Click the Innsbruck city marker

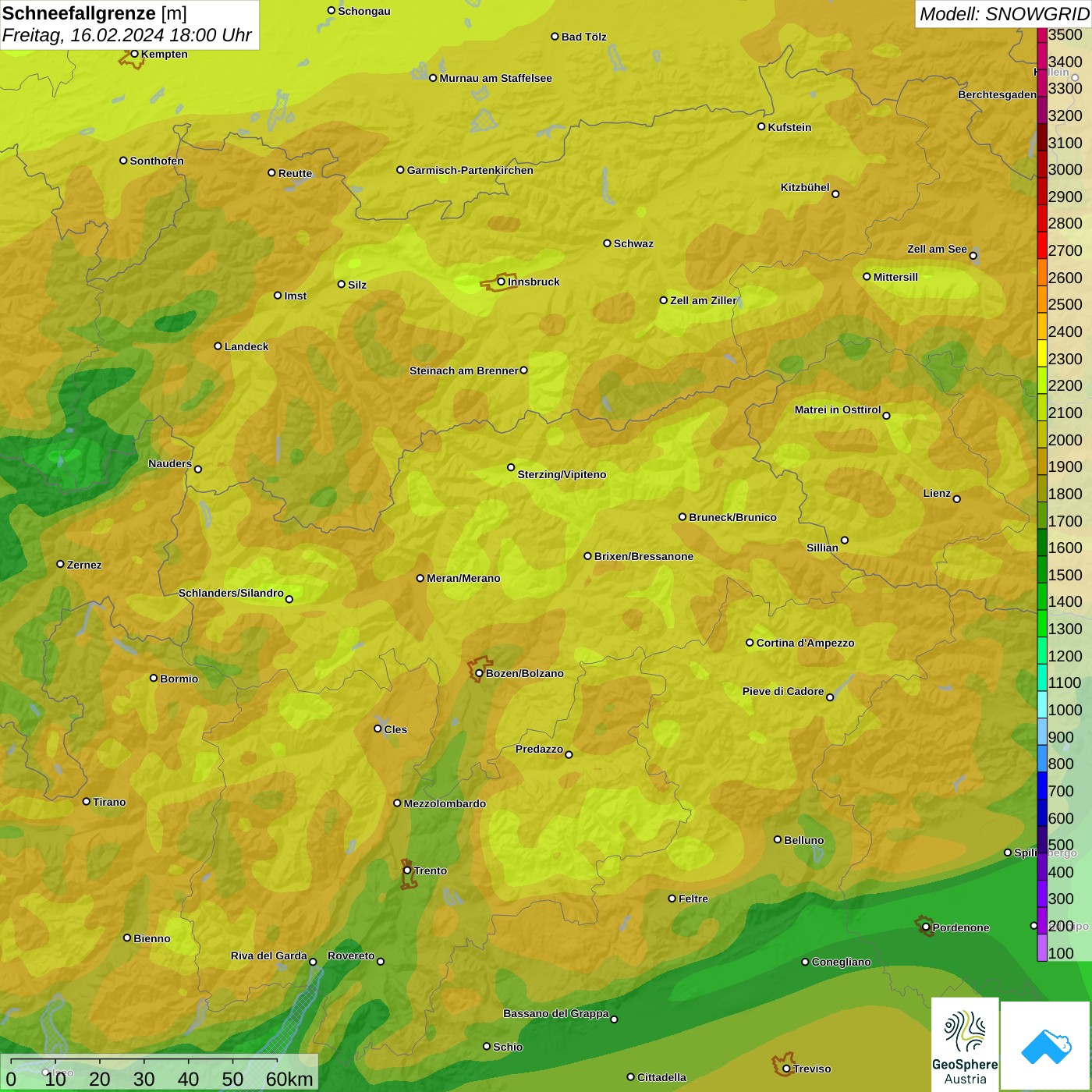(x=502, y=282)
